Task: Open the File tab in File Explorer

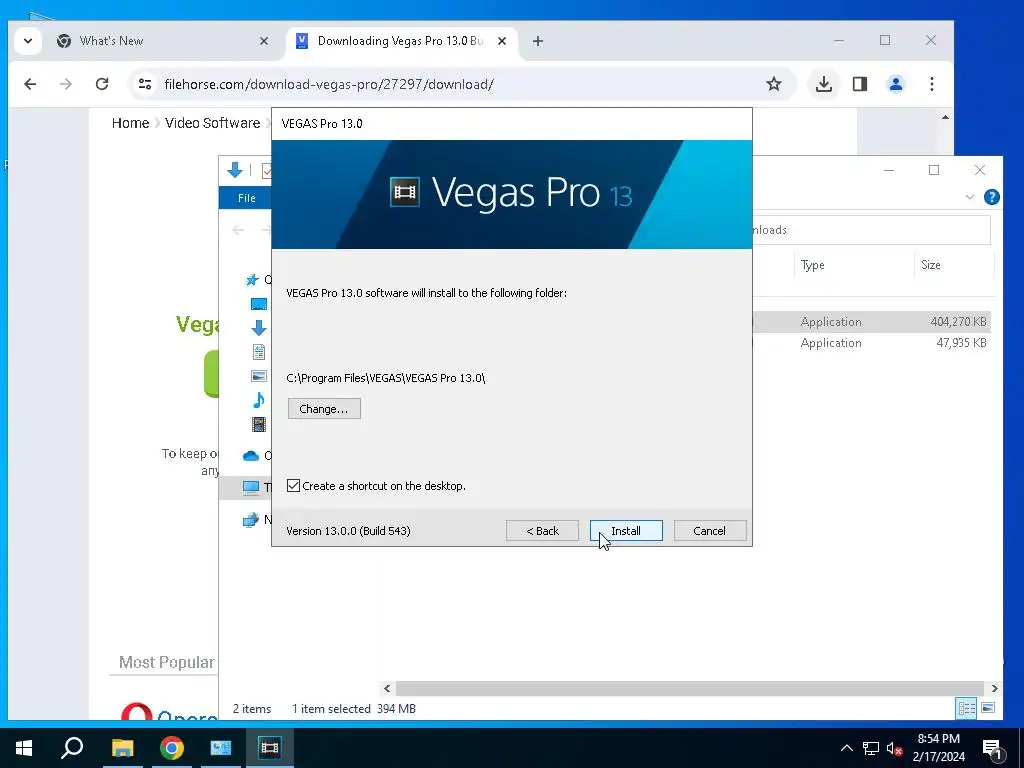Action: [x=246, y=198]
